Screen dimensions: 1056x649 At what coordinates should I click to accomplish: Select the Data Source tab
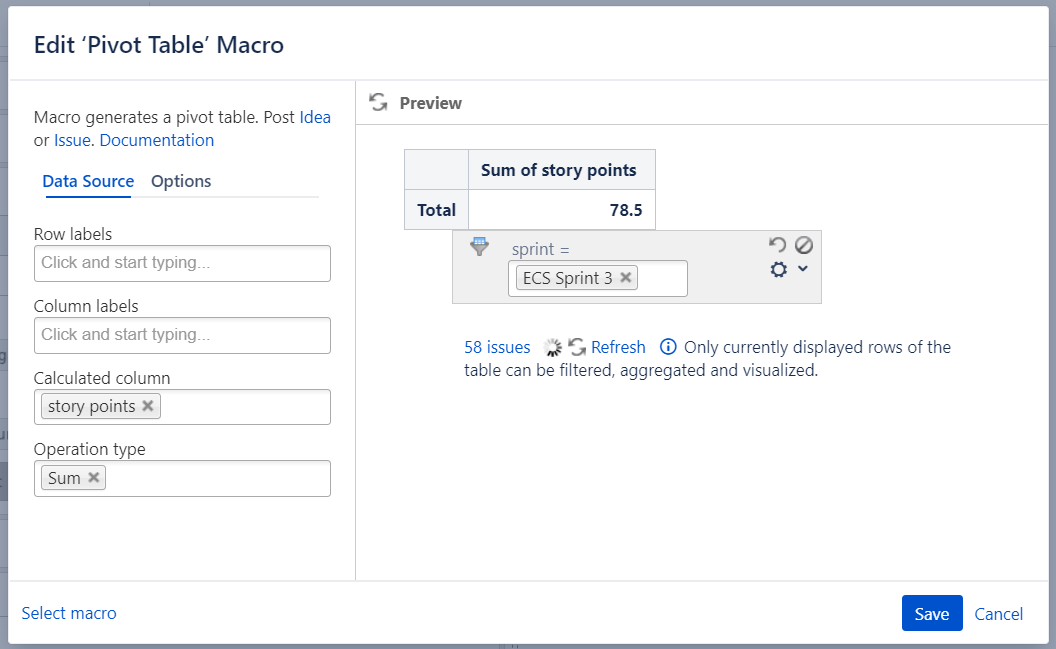88,181
